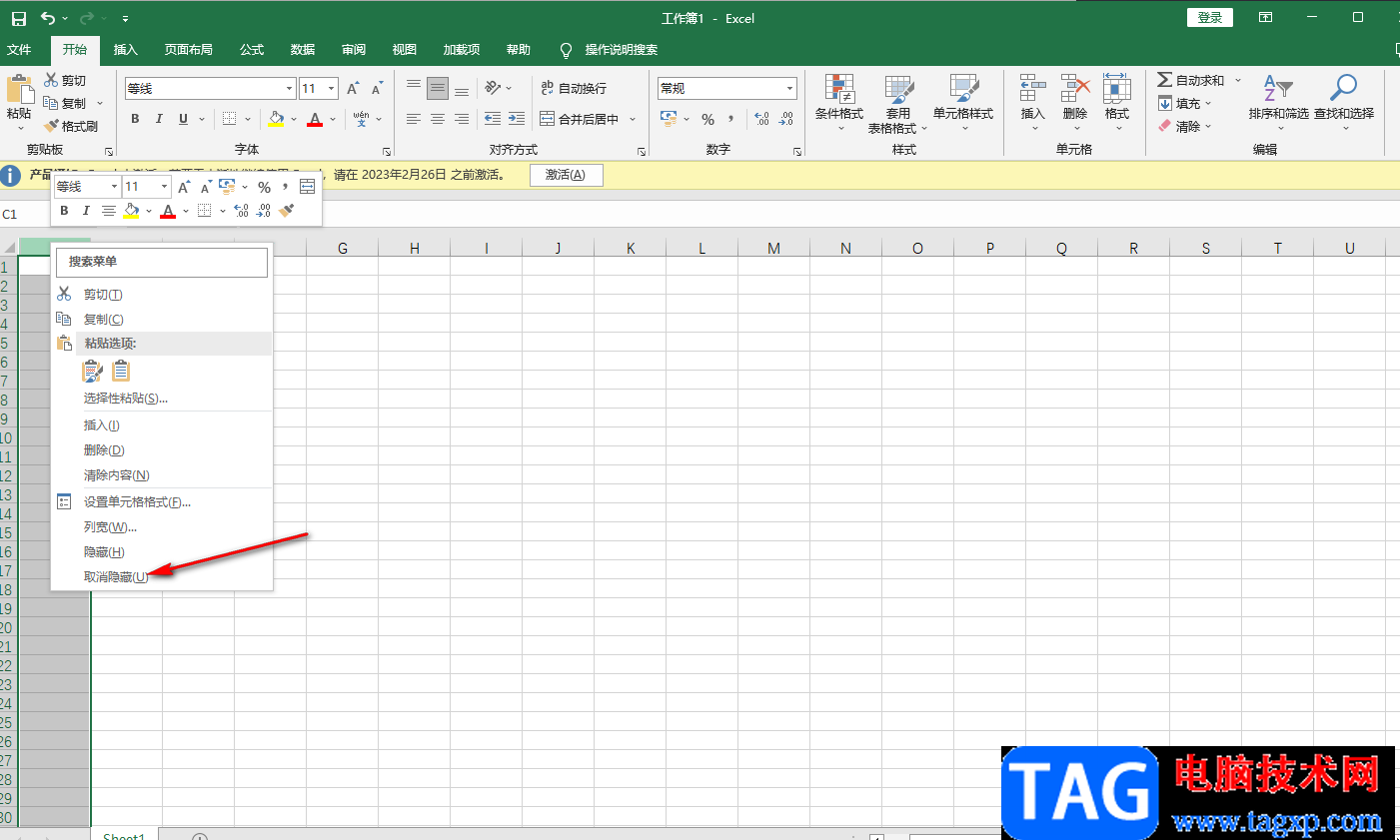The width and height of the screenshot is (1400, 840).
Task: Toggle Italic in the ribbon font group
Action: click(159, 119)
